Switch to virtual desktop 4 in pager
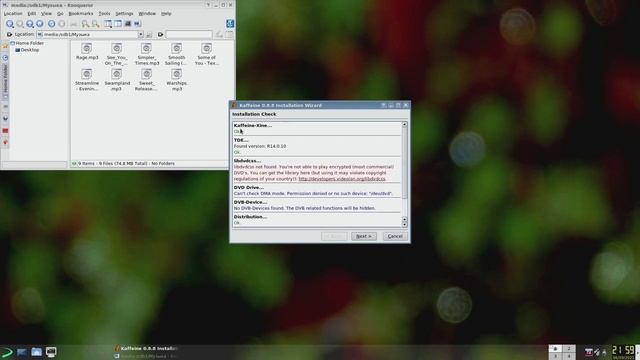 point(569,356)
